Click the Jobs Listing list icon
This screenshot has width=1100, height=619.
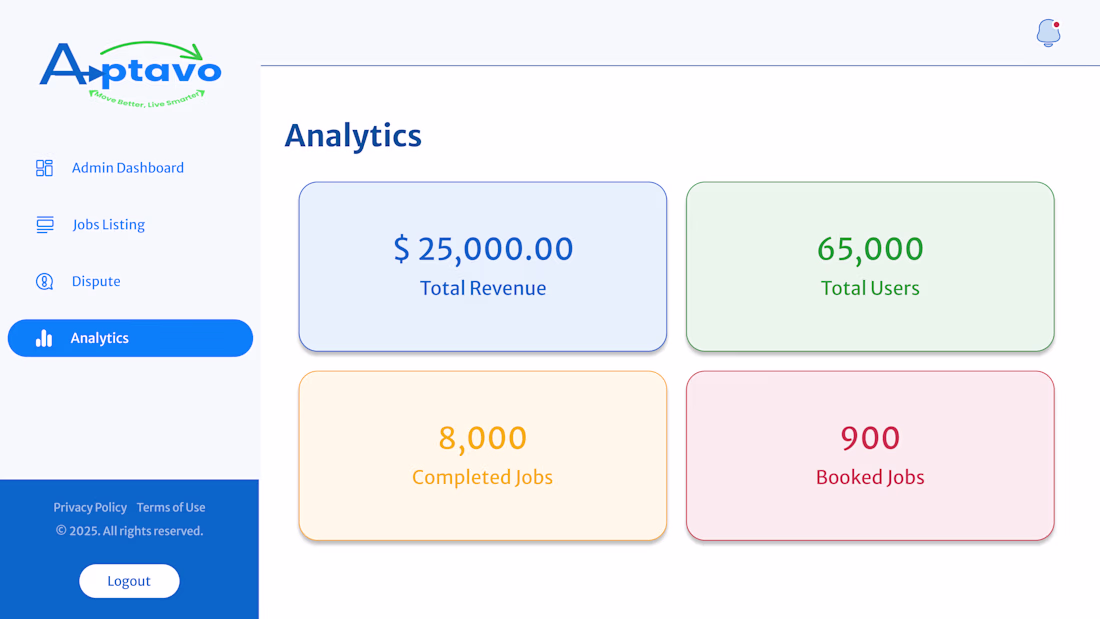45,225
